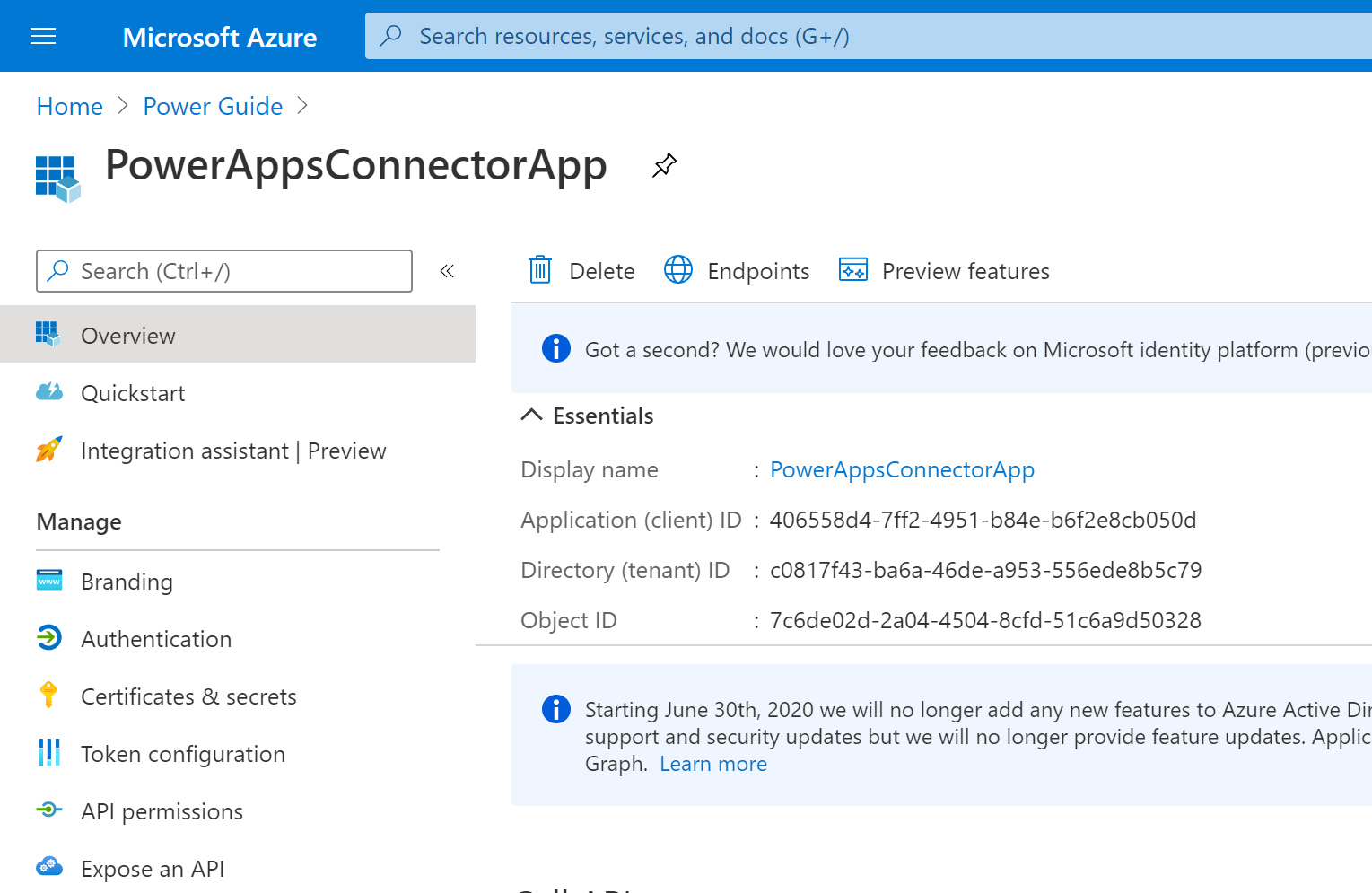Click the Expose an API cloud icon
1372x893 pixels.
coord(49,867)
